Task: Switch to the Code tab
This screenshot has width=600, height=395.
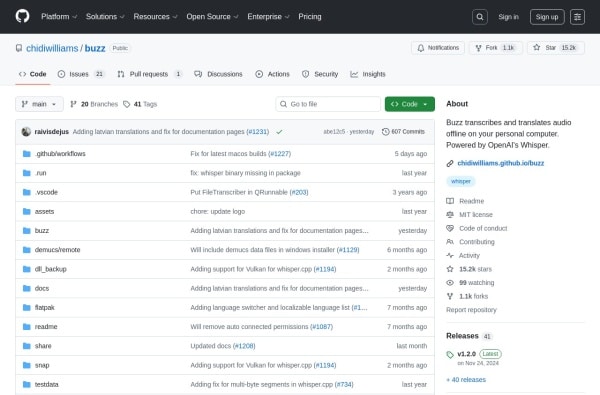Action: click(x=33, y=74)
